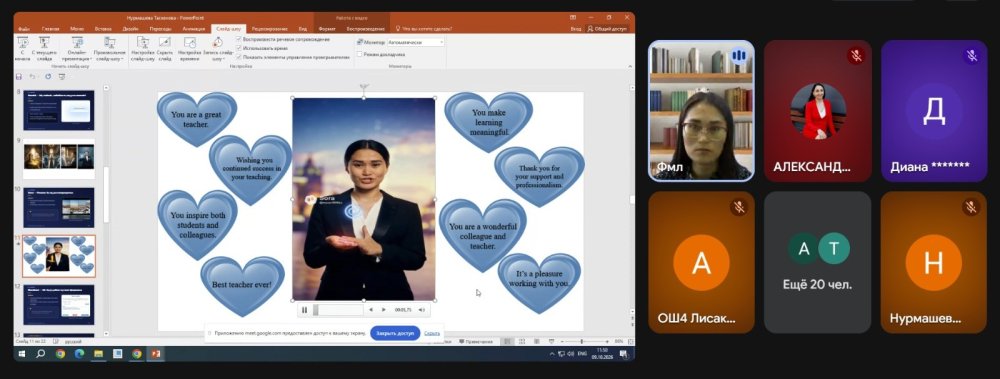Click PowerPoint icon in taskbar
Viewport: 1000px width, 379px height.
click(x=155, y=353)
